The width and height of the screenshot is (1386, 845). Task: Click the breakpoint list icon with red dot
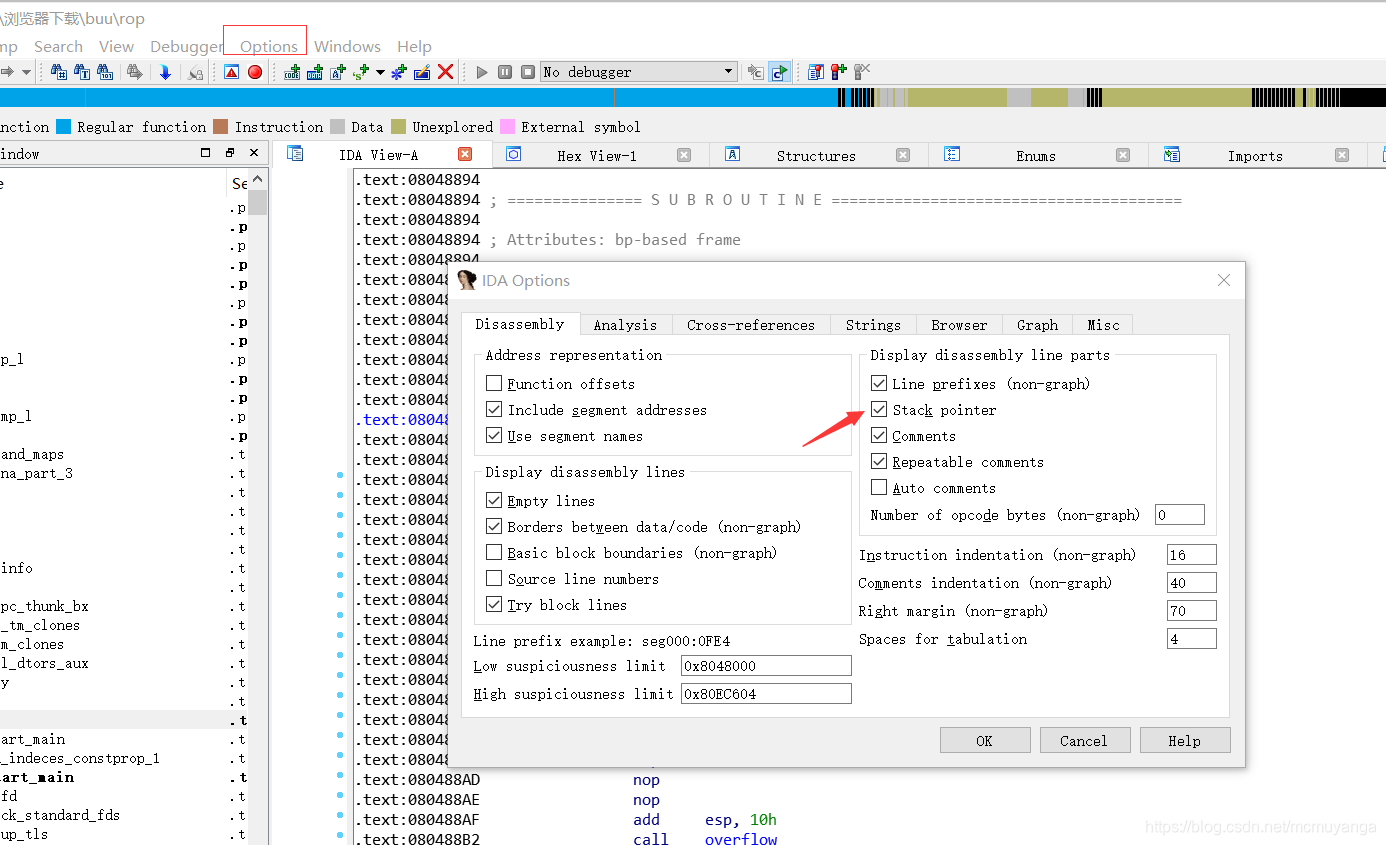click(x=815, y=72)
